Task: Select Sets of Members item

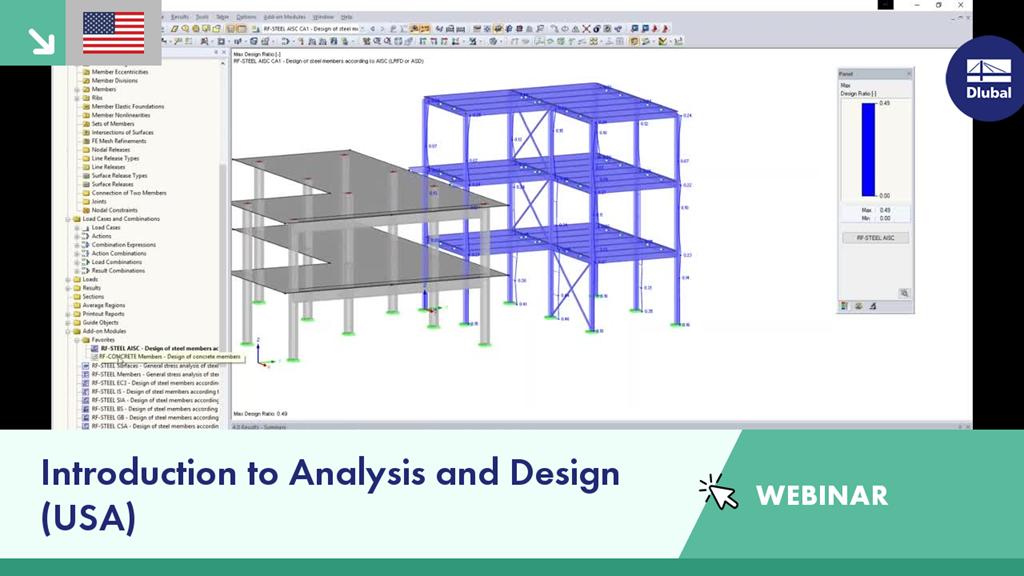Action: coord(112,123)
